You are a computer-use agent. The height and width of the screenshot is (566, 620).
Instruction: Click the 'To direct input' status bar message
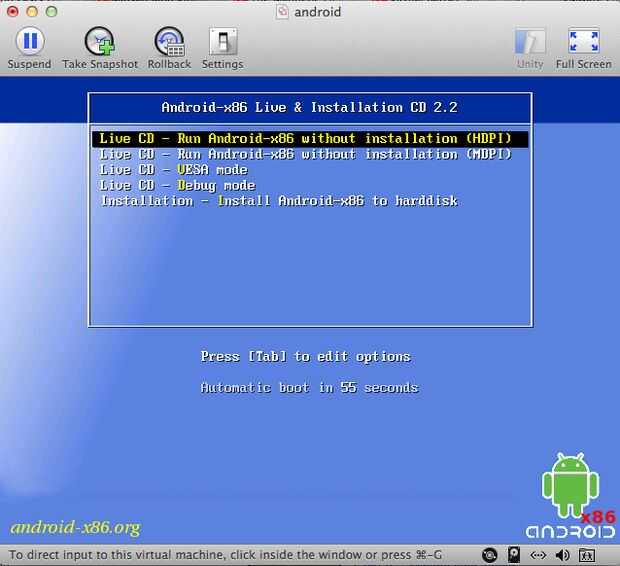point(225,555)
